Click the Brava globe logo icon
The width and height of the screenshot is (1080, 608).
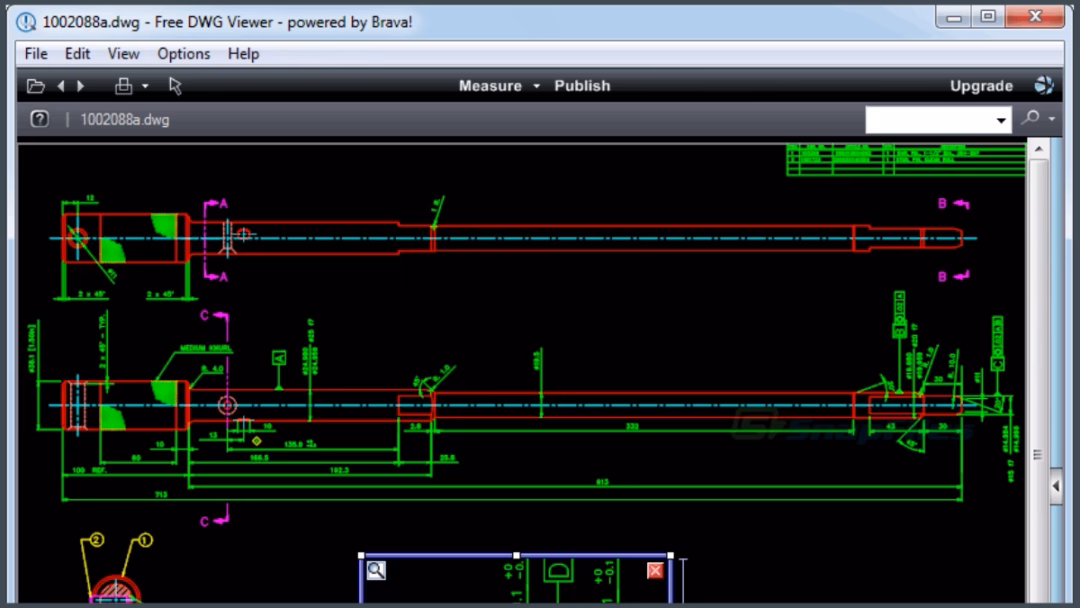coord(1044,86)
